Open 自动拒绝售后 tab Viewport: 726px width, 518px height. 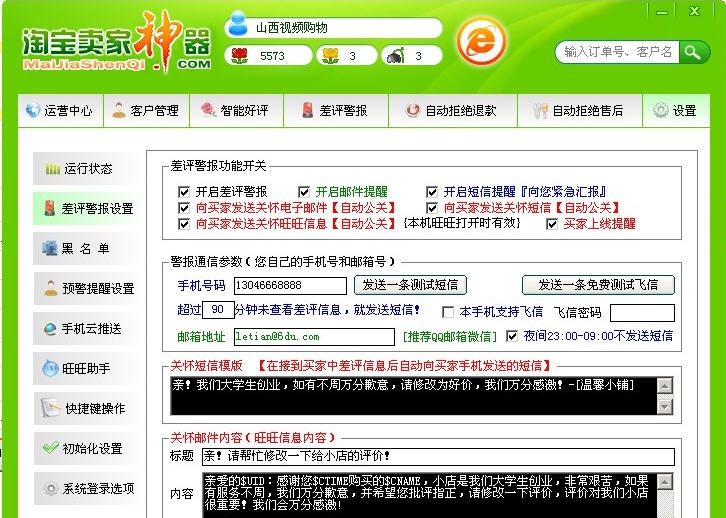point(580,111)
